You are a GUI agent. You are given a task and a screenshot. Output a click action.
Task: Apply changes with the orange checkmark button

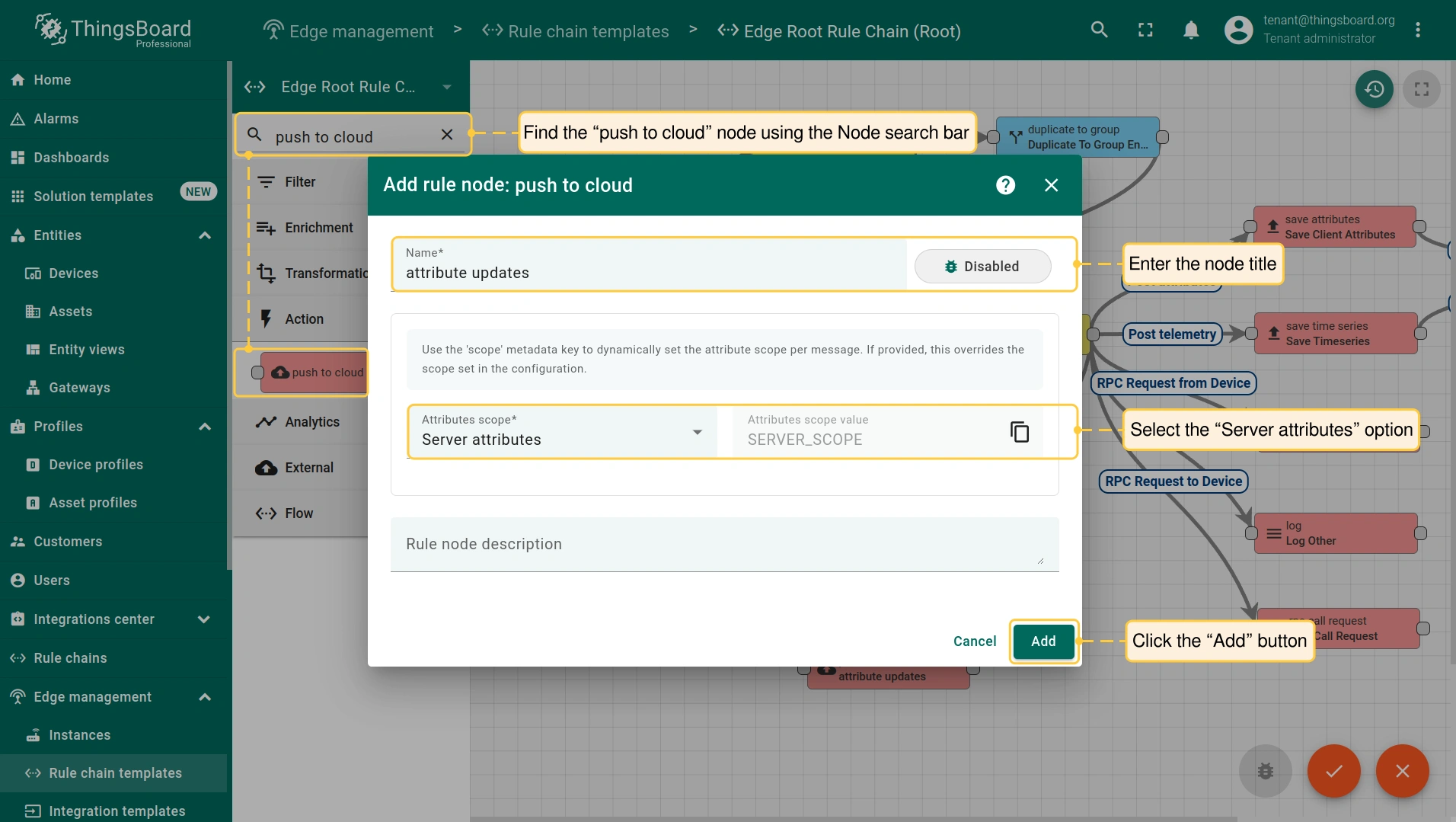tap(1333, 771)
